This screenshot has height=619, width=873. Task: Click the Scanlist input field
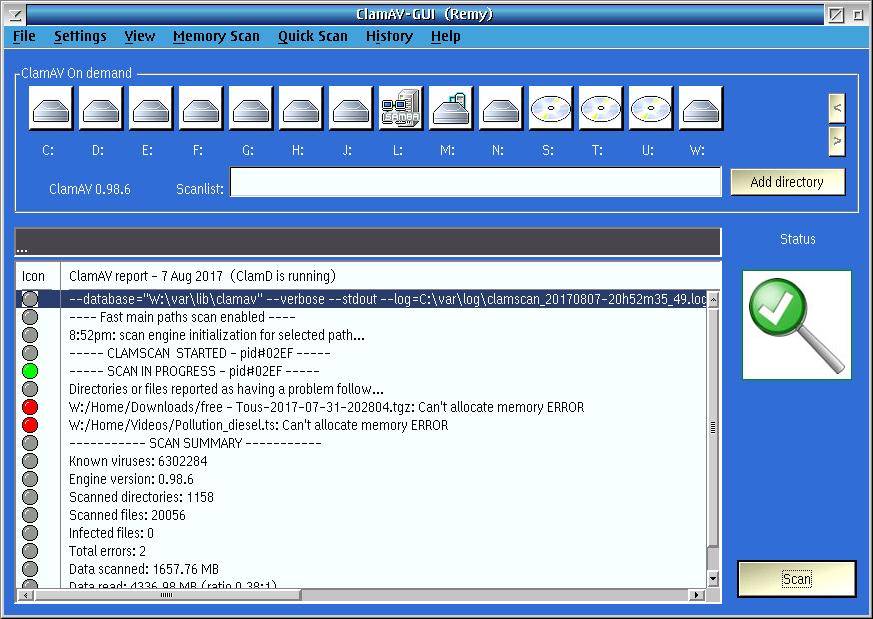tap(475, 182)
